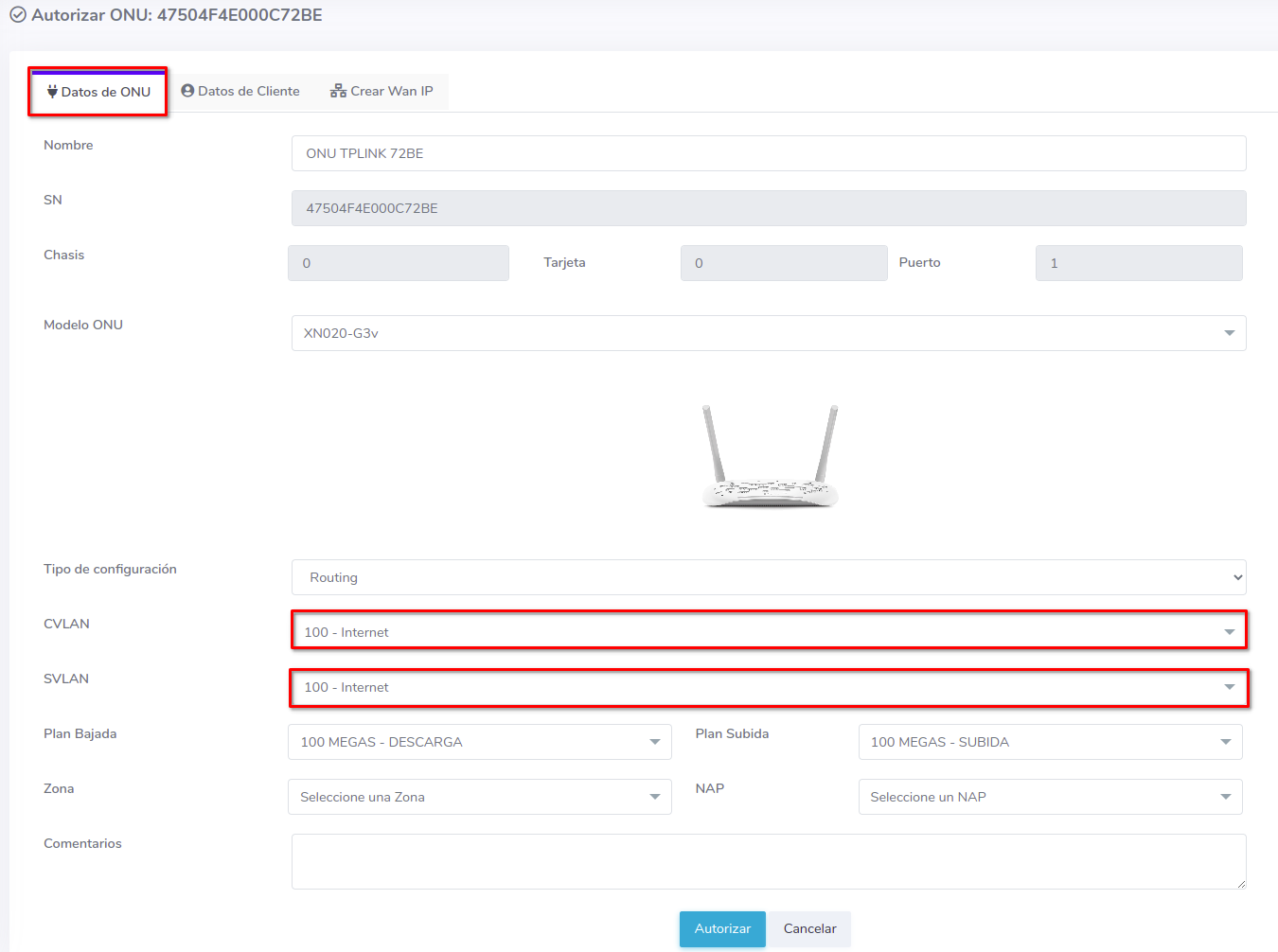Viewport: 1278px width, 952px height.
Task: Switch to the Datos de Cliente tab
Action: click(x=240, y=91)
